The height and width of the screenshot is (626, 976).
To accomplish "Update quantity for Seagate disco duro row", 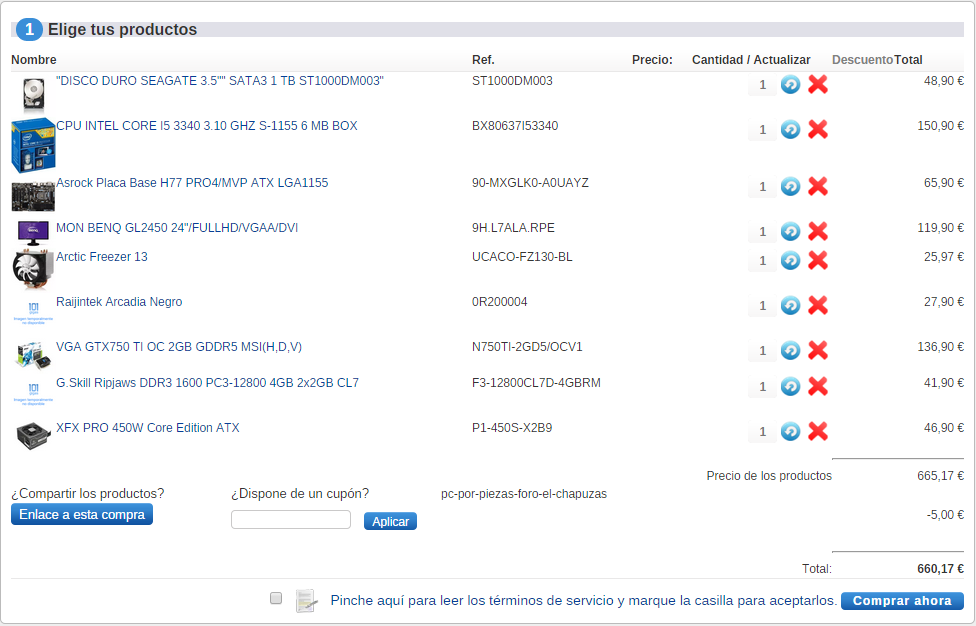I will [791, 84].
